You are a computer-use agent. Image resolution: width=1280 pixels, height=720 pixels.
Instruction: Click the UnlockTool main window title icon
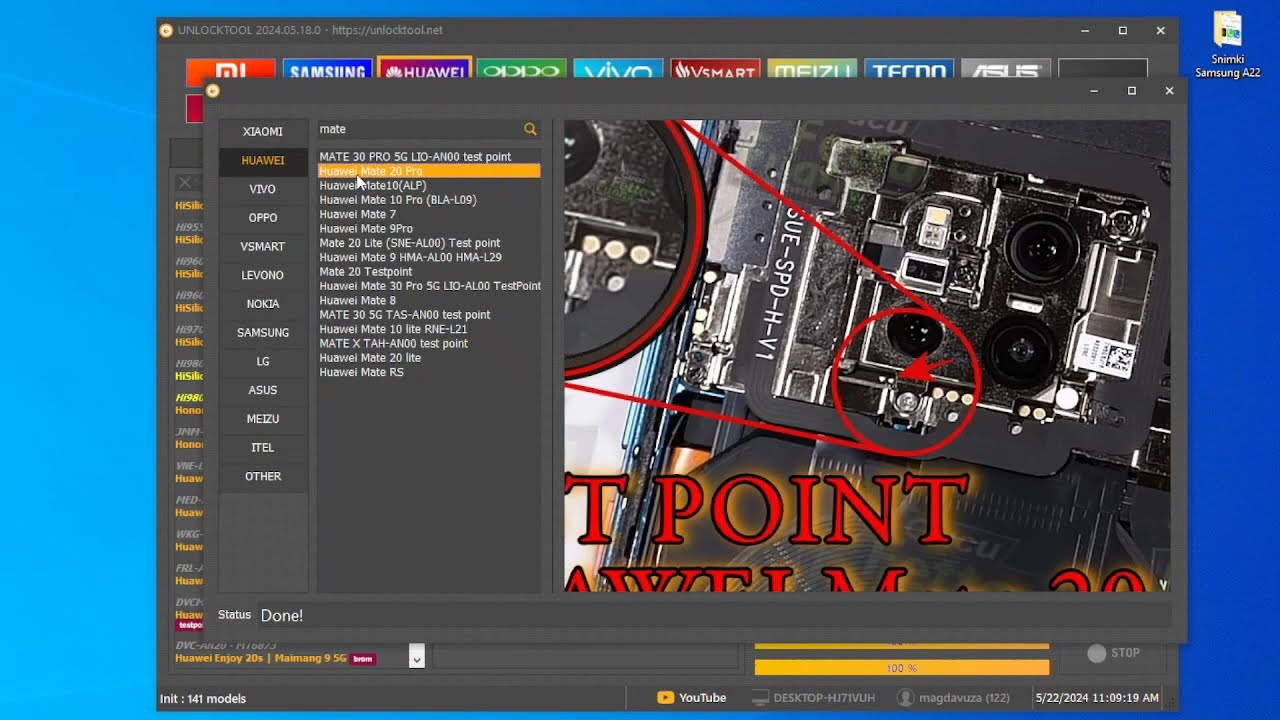pos(166,30)
